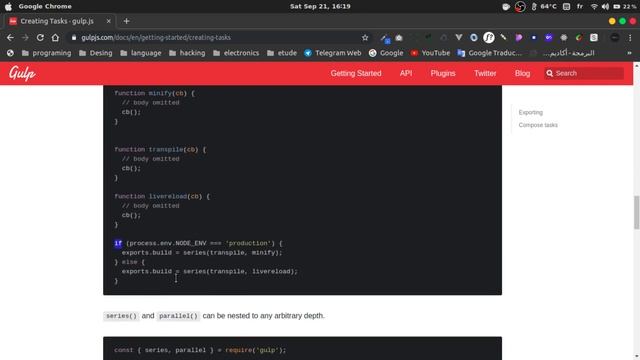Viewport: 640px width, 360px height.
Task: Expand the hacking bookmarks folder
Action: 187,53
